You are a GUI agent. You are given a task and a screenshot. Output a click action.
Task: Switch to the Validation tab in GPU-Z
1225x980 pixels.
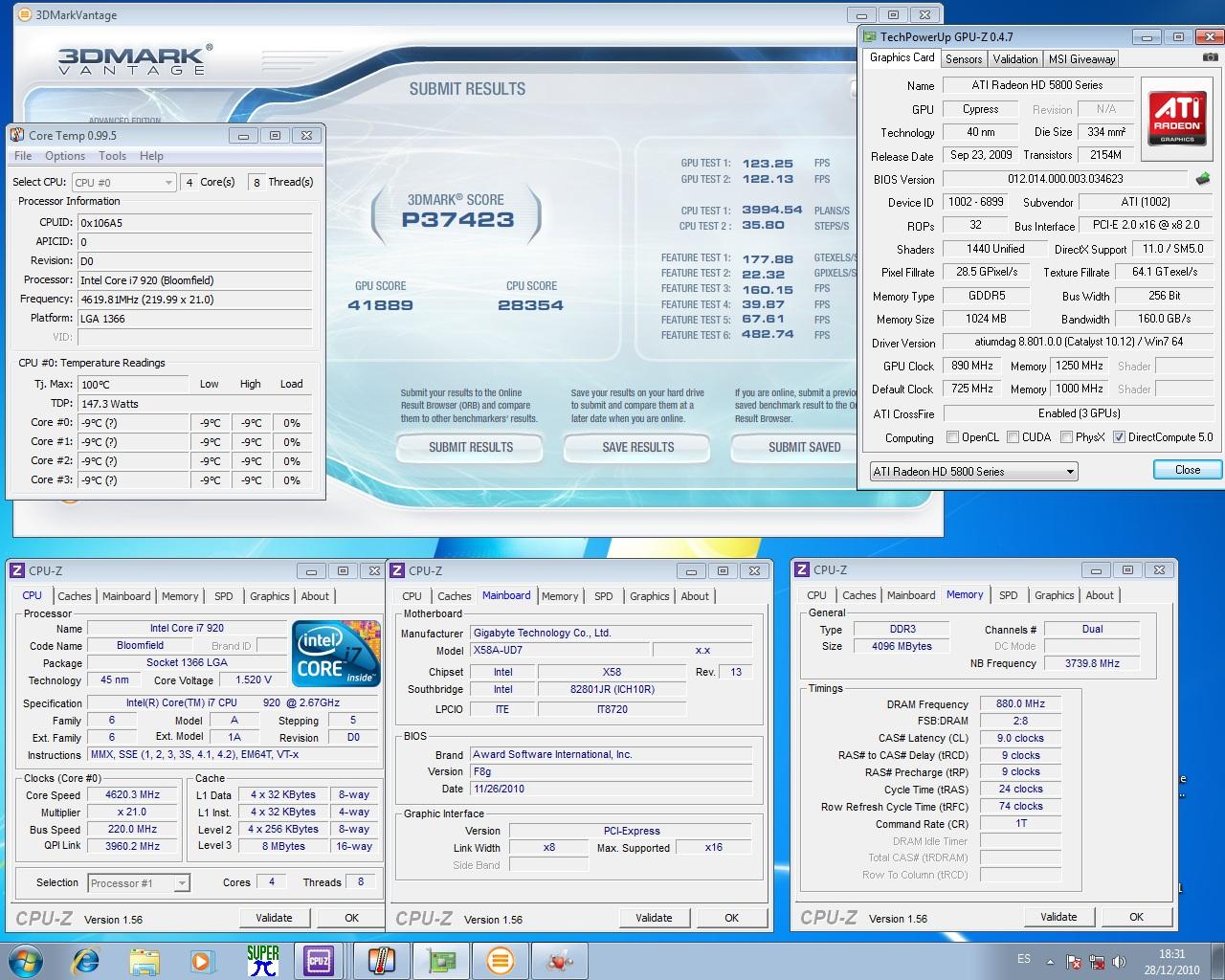[x=1015, y=58]
